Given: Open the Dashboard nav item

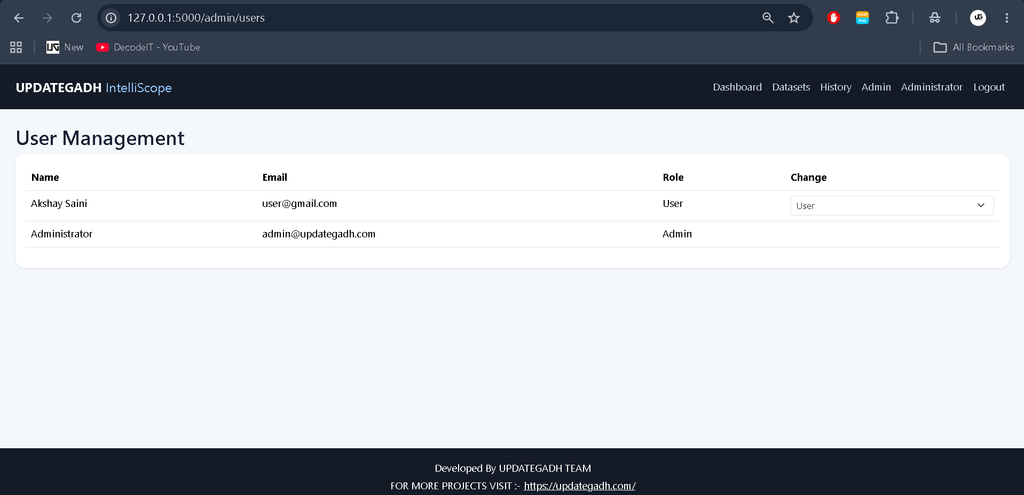Looking at the screenshot, I should pos(737,88).
